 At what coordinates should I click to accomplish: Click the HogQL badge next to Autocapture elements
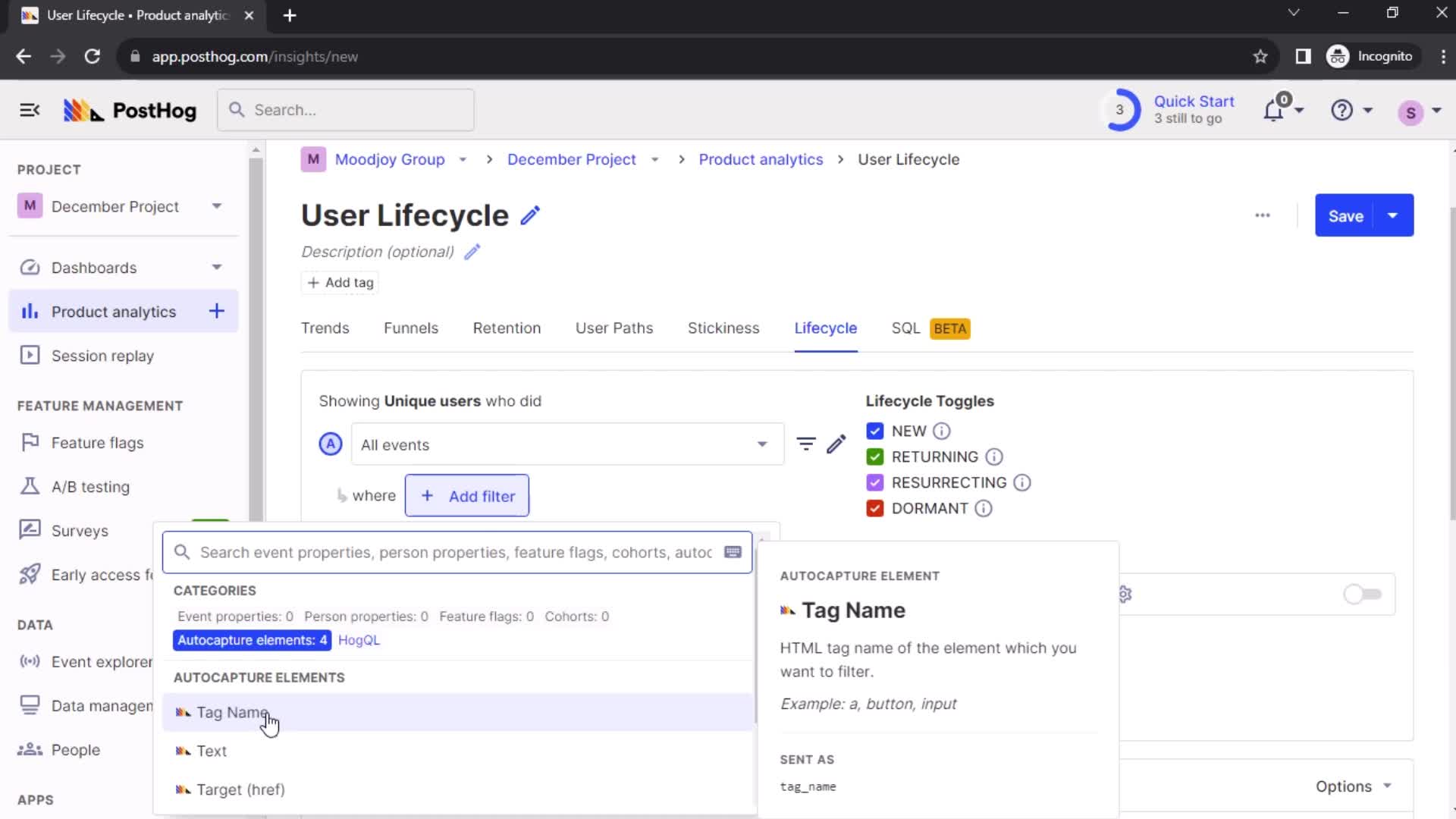358,640
